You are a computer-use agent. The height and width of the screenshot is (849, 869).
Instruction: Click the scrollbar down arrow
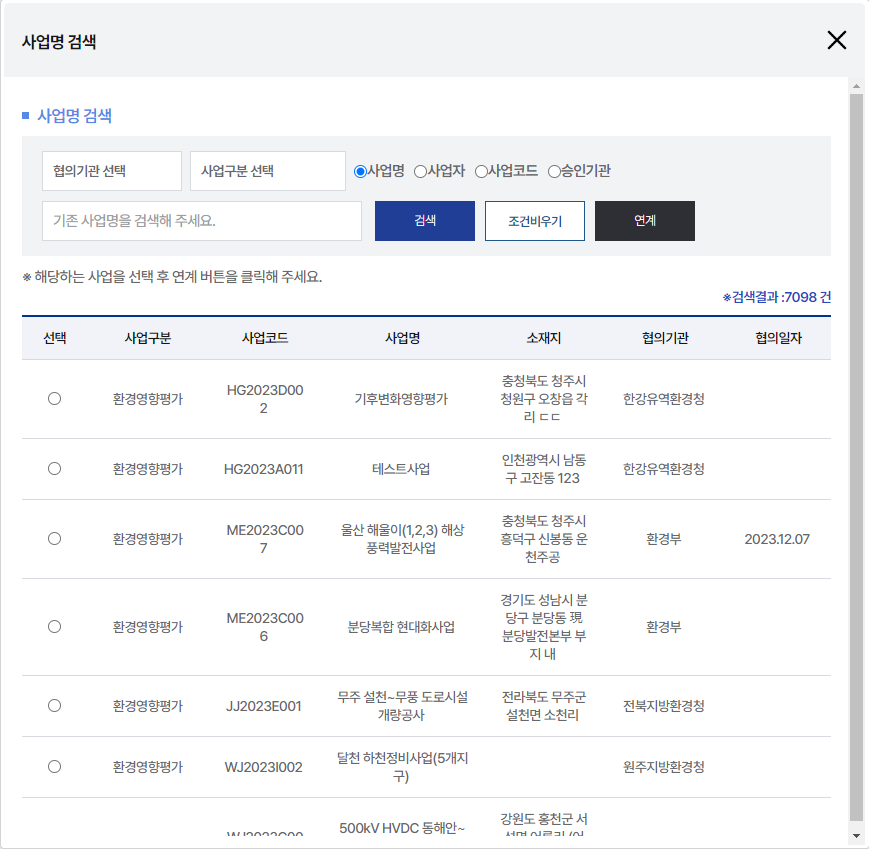856,836
